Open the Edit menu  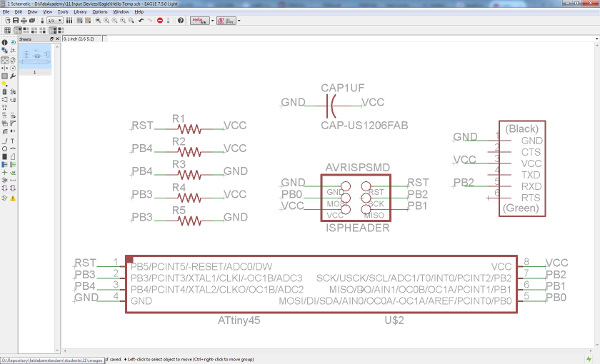tap(18, 12)
